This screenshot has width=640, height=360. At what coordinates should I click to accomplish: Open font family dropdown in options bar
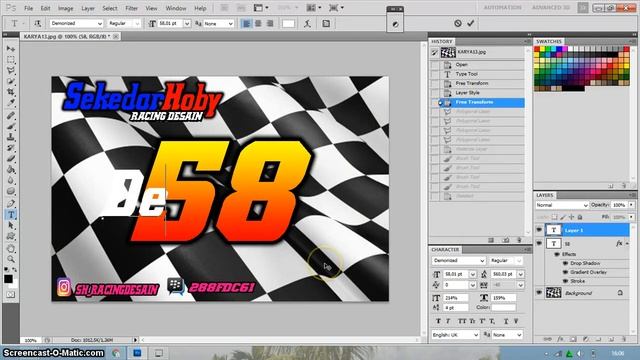[100, 24]
